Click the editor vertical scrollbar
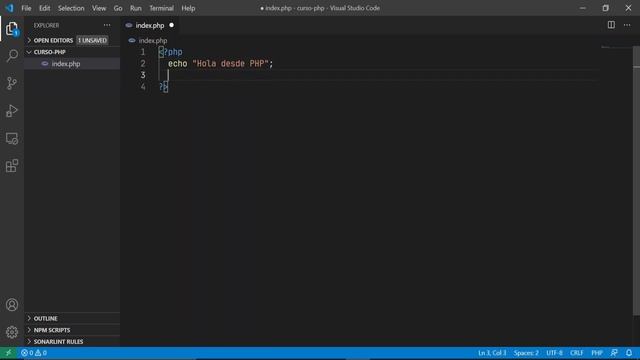640x360 pixels. [x=636, y=180]
